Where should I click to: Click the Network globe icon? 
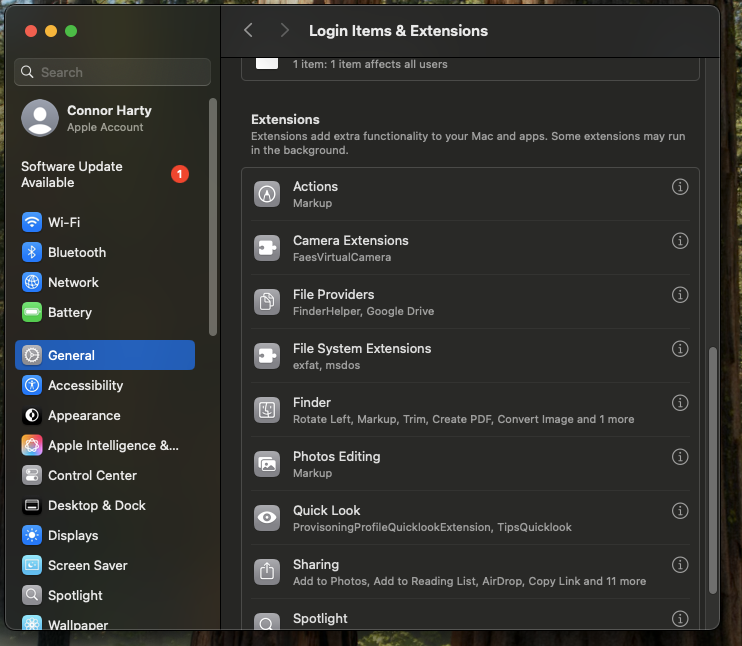pos(32,282)
